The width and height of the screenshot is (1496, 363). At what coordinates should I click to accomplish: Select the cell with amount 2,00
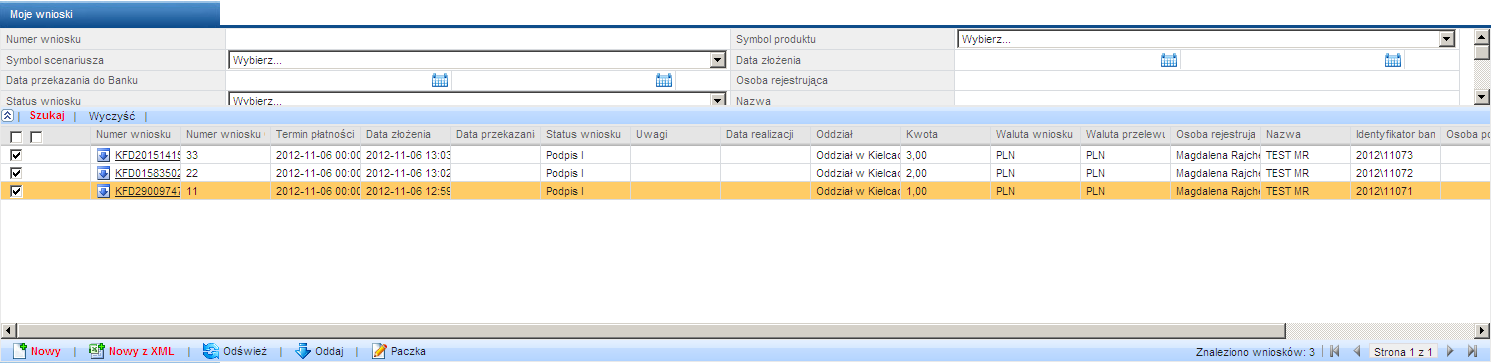pos(946,173)
